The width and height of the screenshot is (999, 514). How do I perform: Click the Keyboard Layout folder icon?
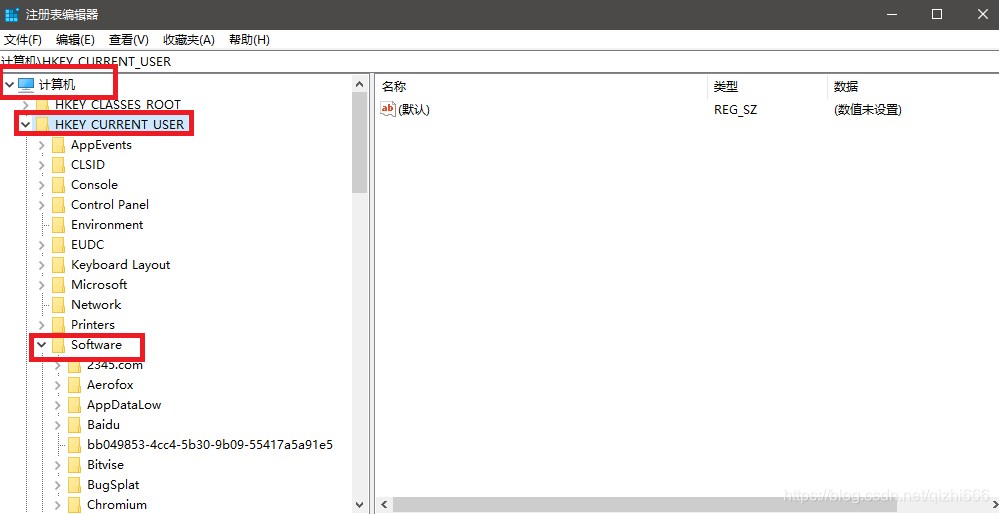(x=59, y=265)
